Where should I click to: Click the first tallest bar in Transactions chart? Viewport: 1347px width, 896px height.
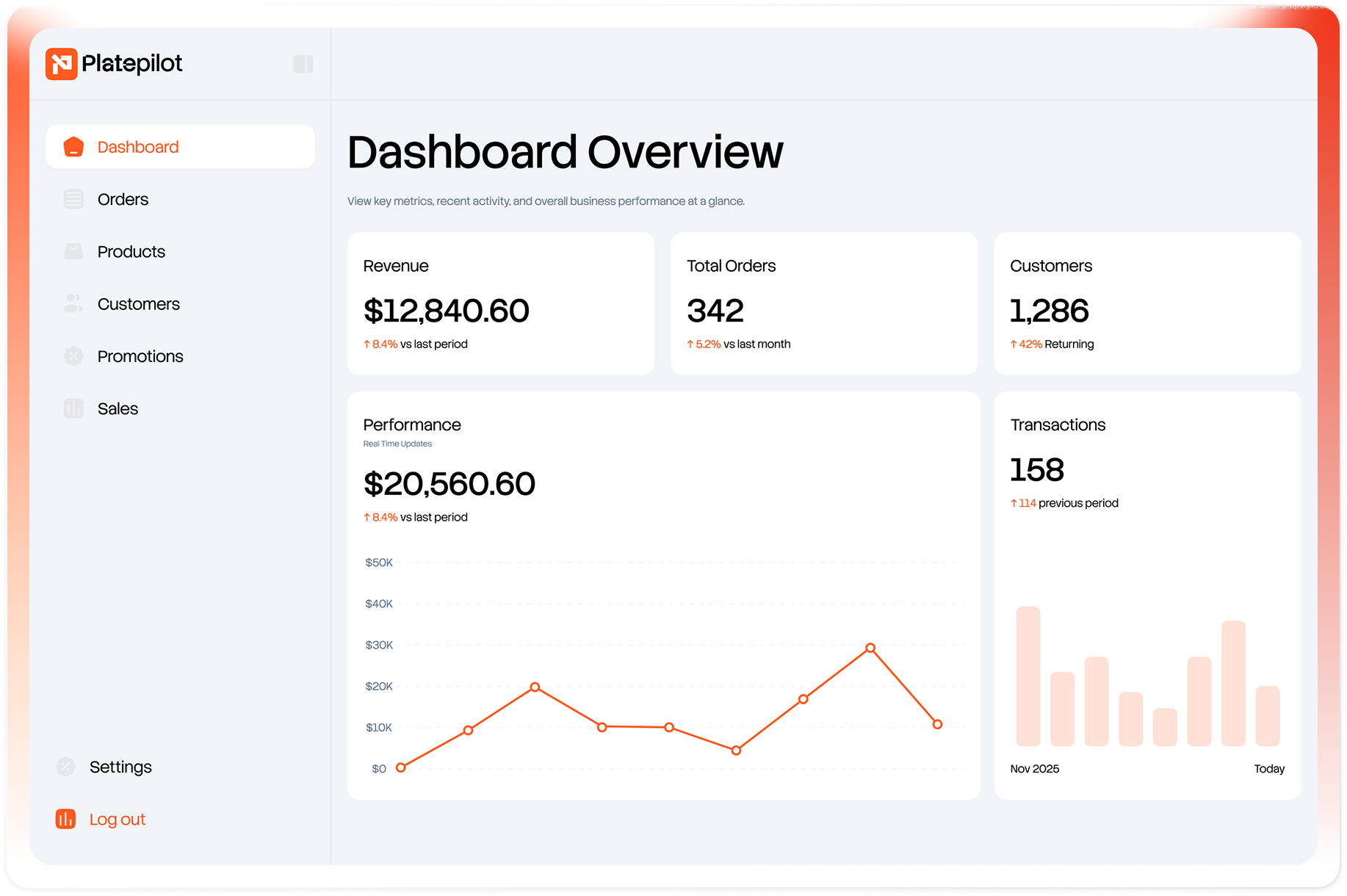tap(1028, 676)
